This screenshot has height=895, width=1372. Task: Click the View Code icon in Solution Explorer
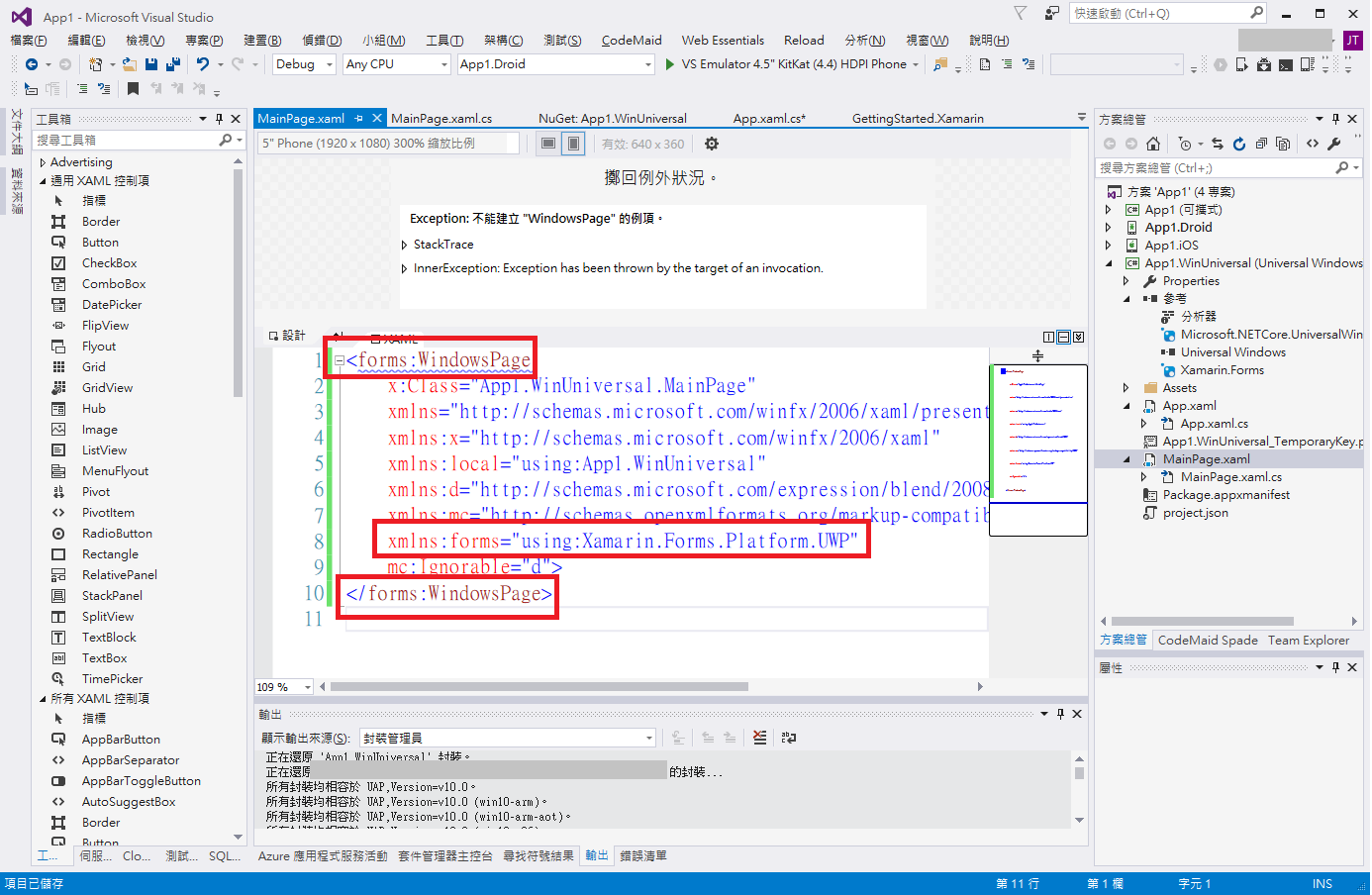pyautogui.click(x=1313, y=144)
